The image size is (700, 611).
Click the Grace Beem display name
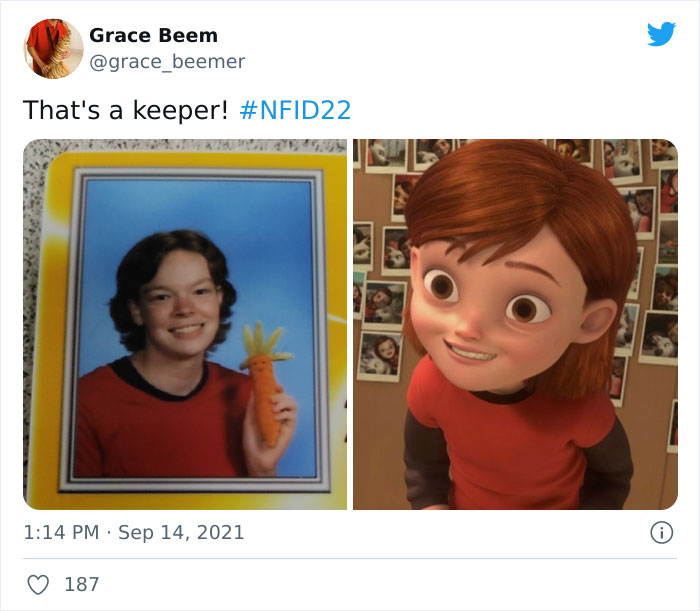(x=153, y=35)
